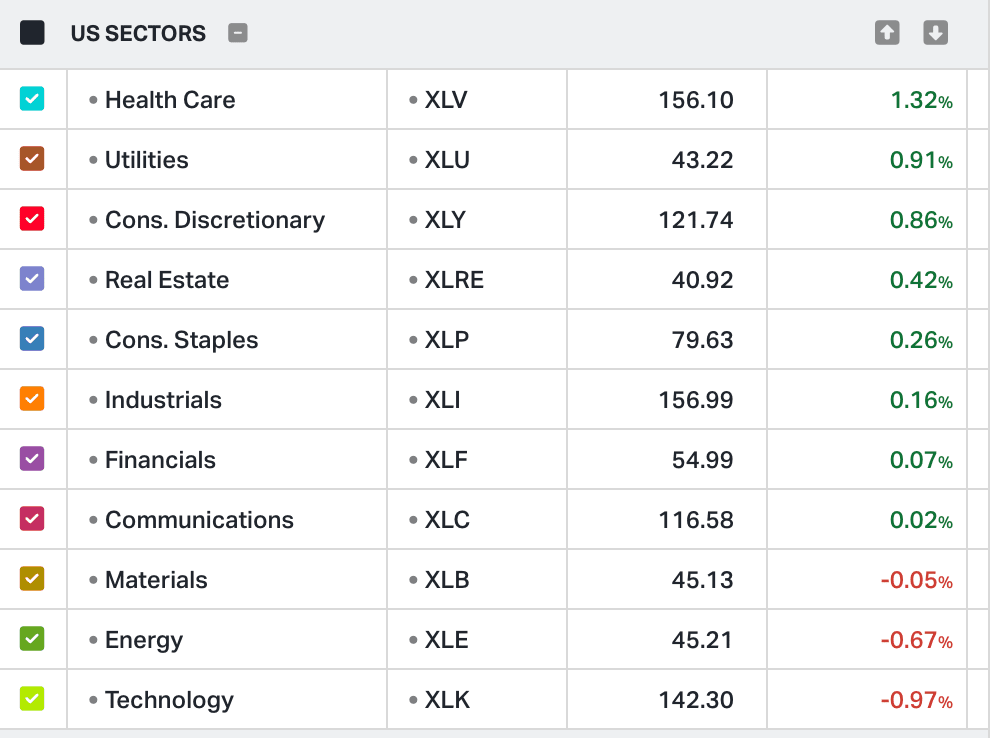The height and width of the screenshot is (738, 990).
Task: Uncheck the Utilities brown checkbox
Action: (32, 159)
